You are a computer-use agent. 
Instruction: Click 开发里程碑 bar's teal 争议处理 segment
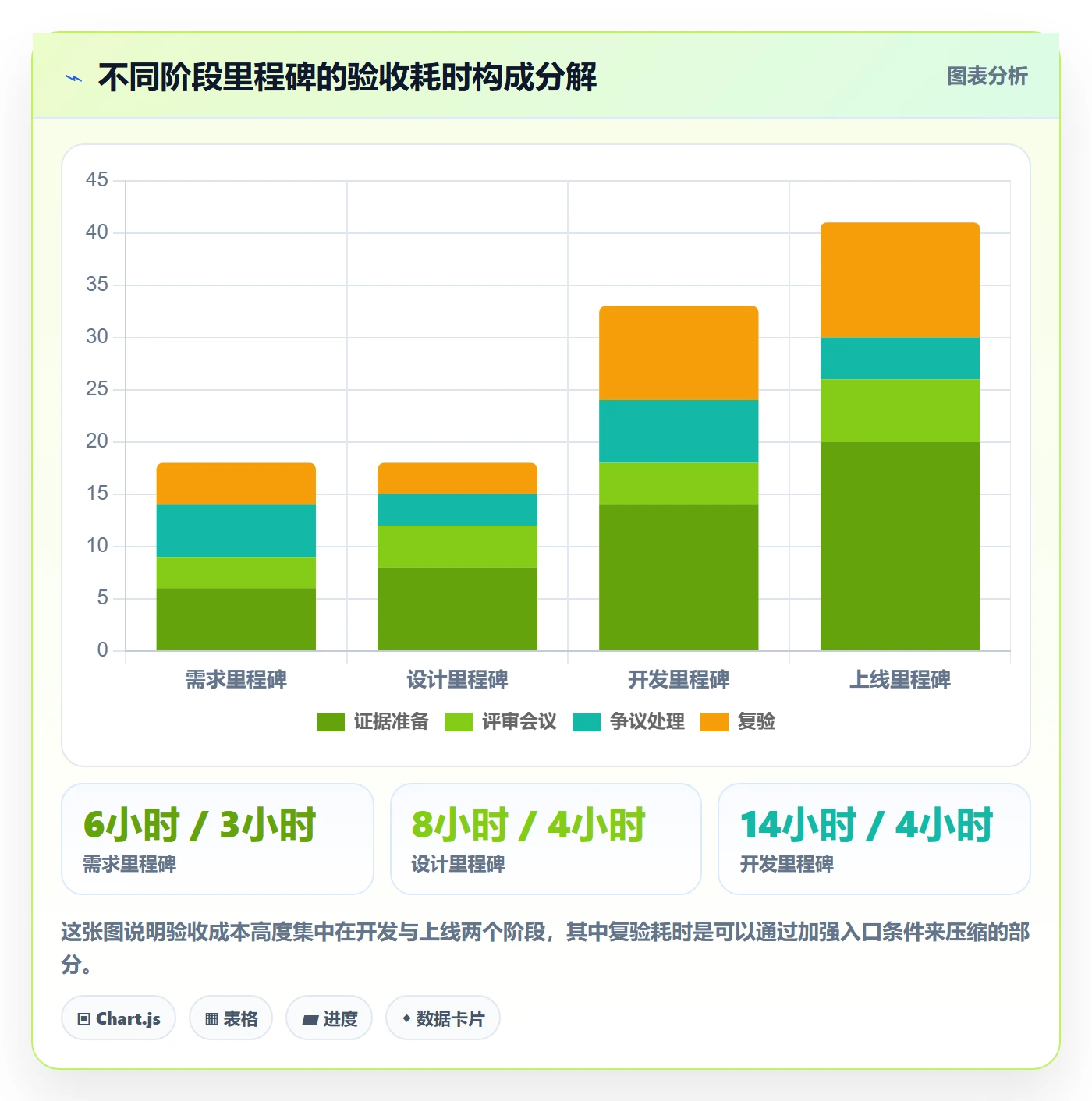click(679, 431)
